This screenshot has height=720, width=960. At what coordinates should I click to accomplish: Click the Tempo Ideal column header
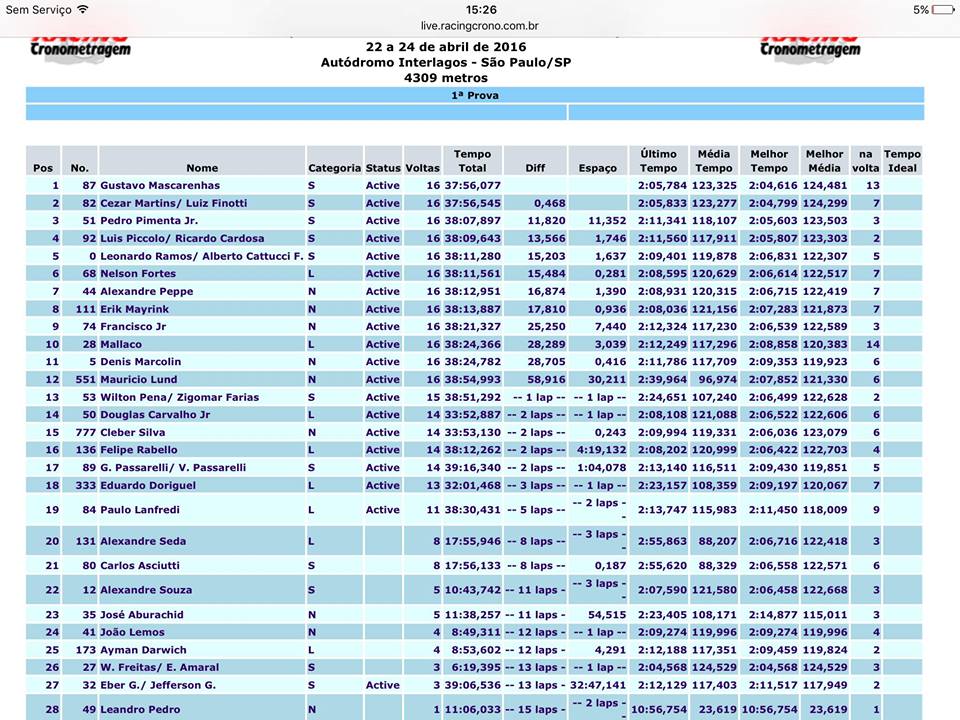901,161
